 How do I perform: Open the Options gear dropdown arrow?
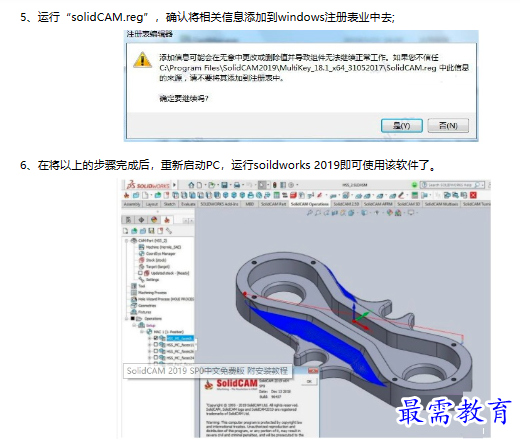click(x=296, y=185)
